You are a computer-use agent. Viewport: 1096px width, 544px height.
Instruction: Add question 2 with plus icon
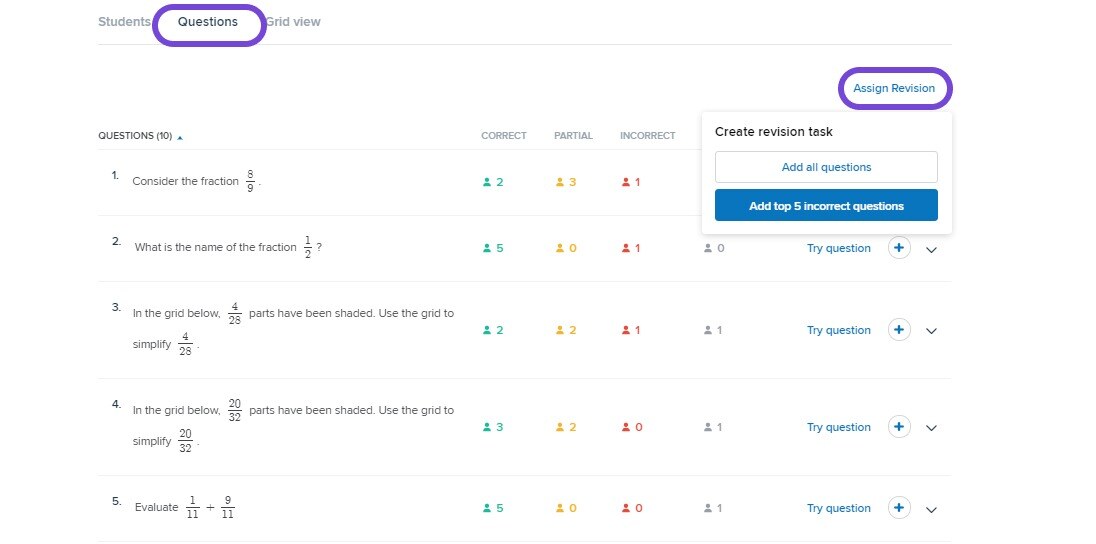tap(899, 248)
